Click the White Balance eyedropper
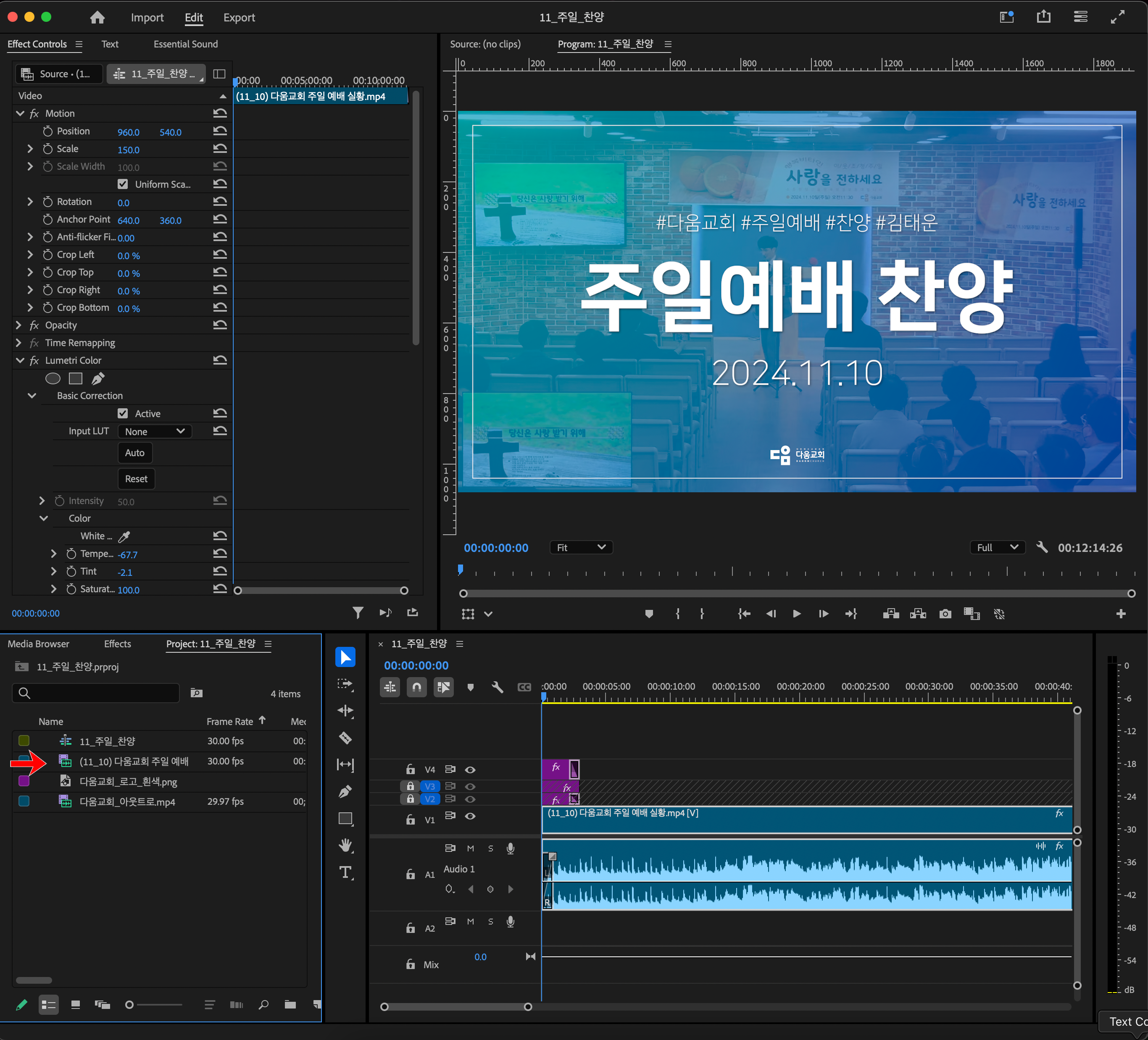The height and width of the screenshot is (1040, 1148). click(x=124, y=536)
